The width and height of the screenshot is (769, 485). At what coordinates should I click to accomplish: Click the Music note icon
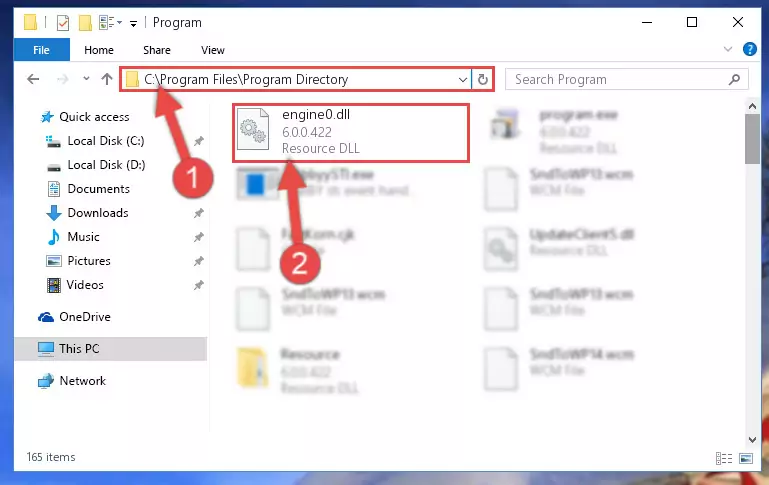[54, 237]
